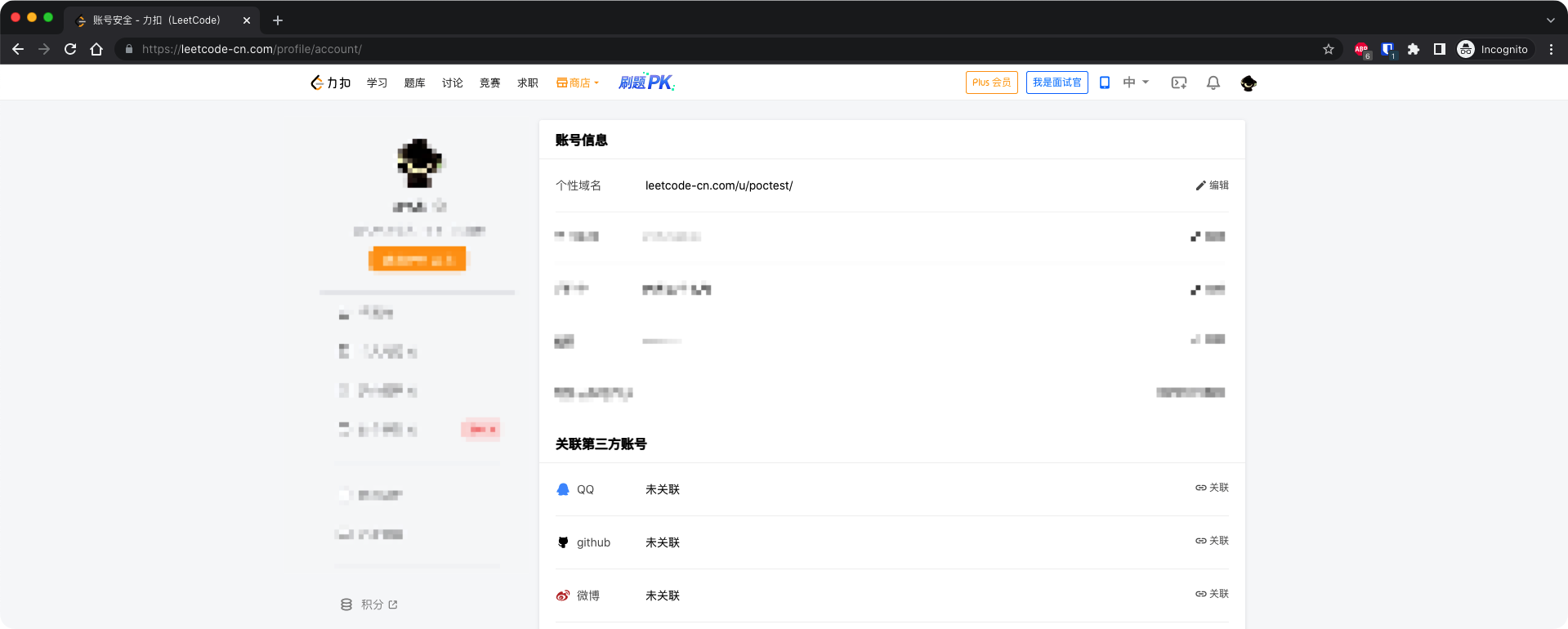Click the LeetCode 力扣 logo
The height and width of the screenshot is (629, 1568).
coord(330,83)
